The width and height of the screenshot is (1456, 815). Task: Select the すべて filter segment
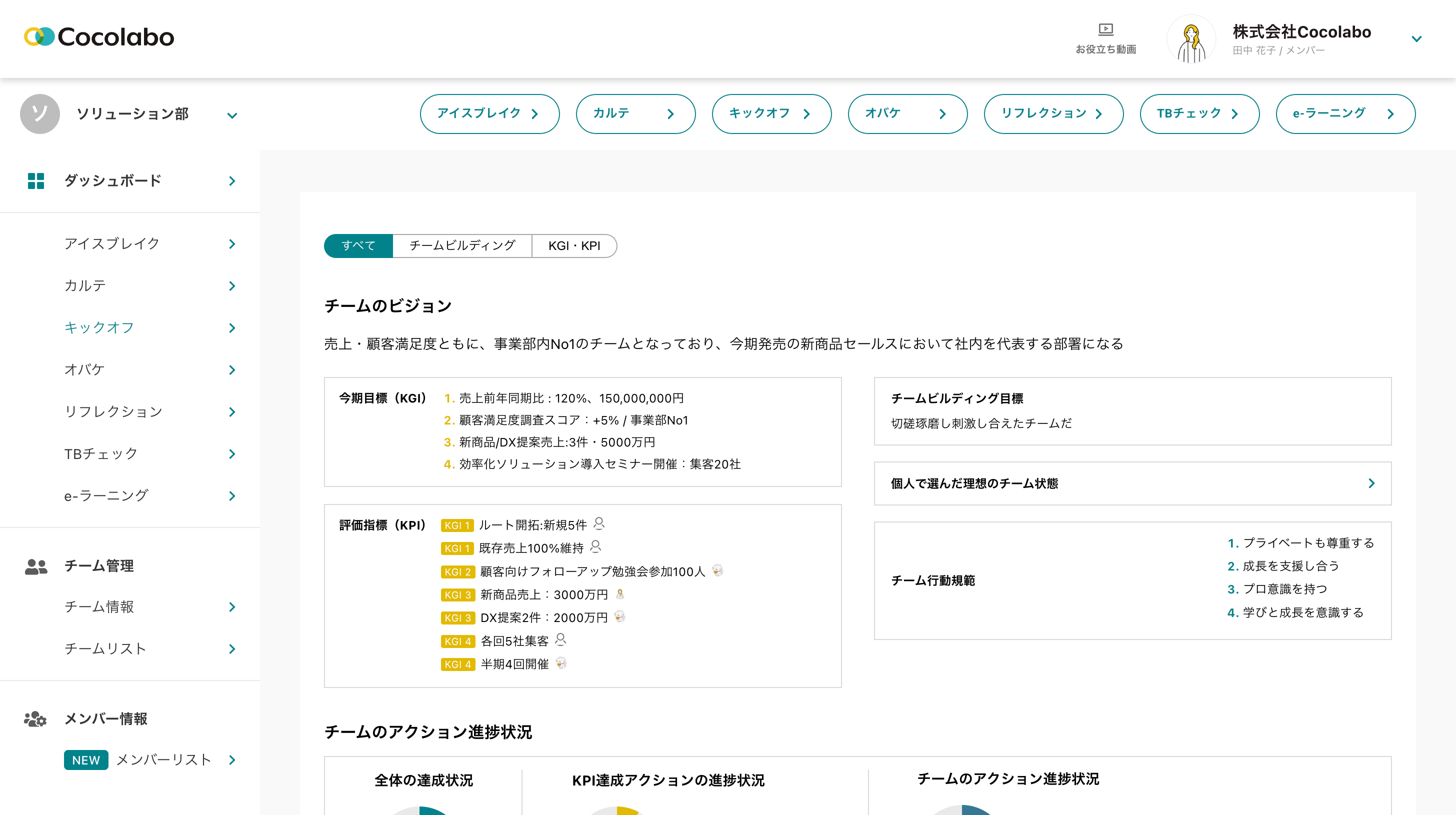tap(358, 246)
